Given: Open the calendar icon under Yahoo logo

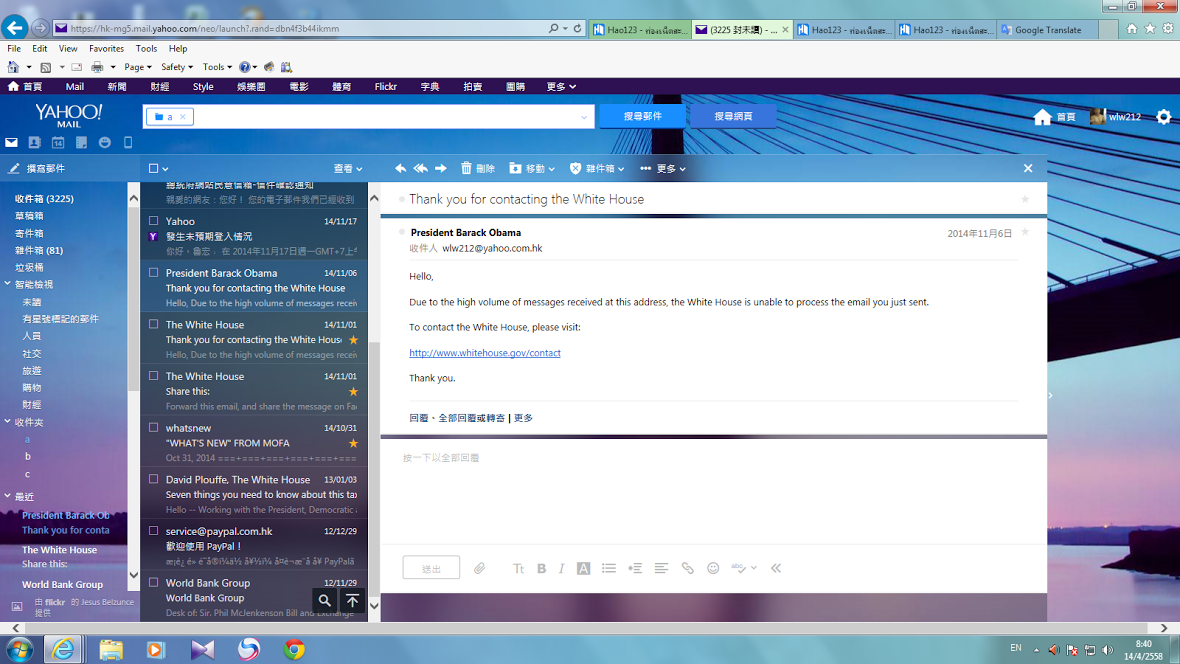Looking at the screenshot, I should coord(58,142).
